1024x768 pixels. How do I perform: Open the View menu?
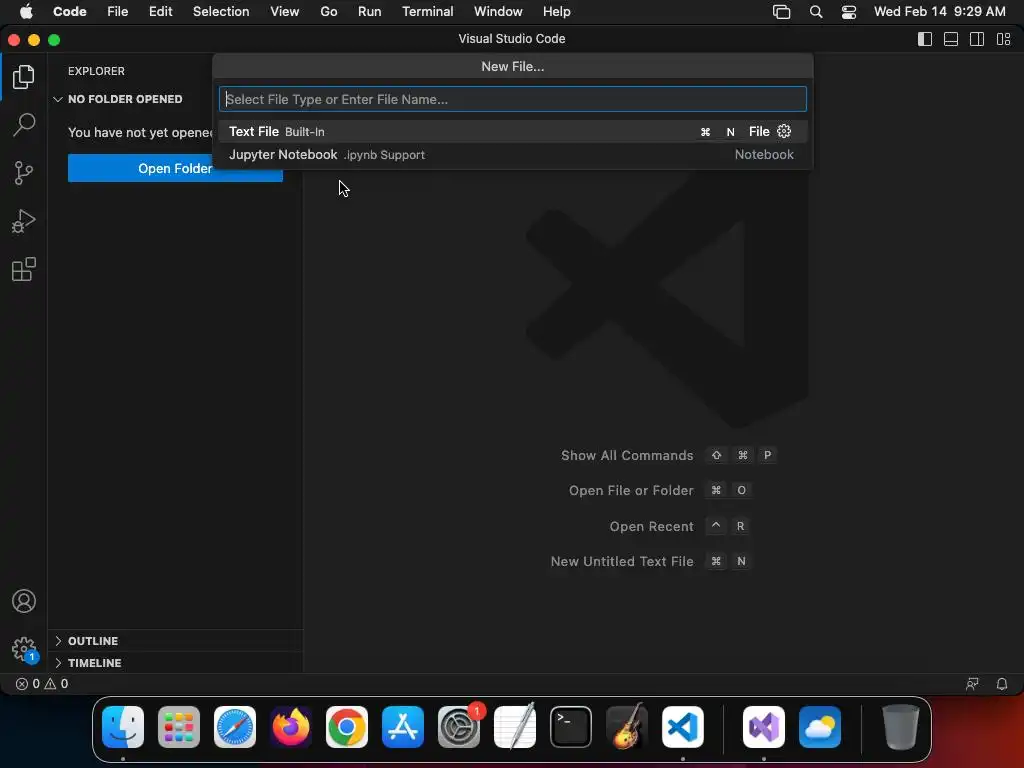pos(285,12)
